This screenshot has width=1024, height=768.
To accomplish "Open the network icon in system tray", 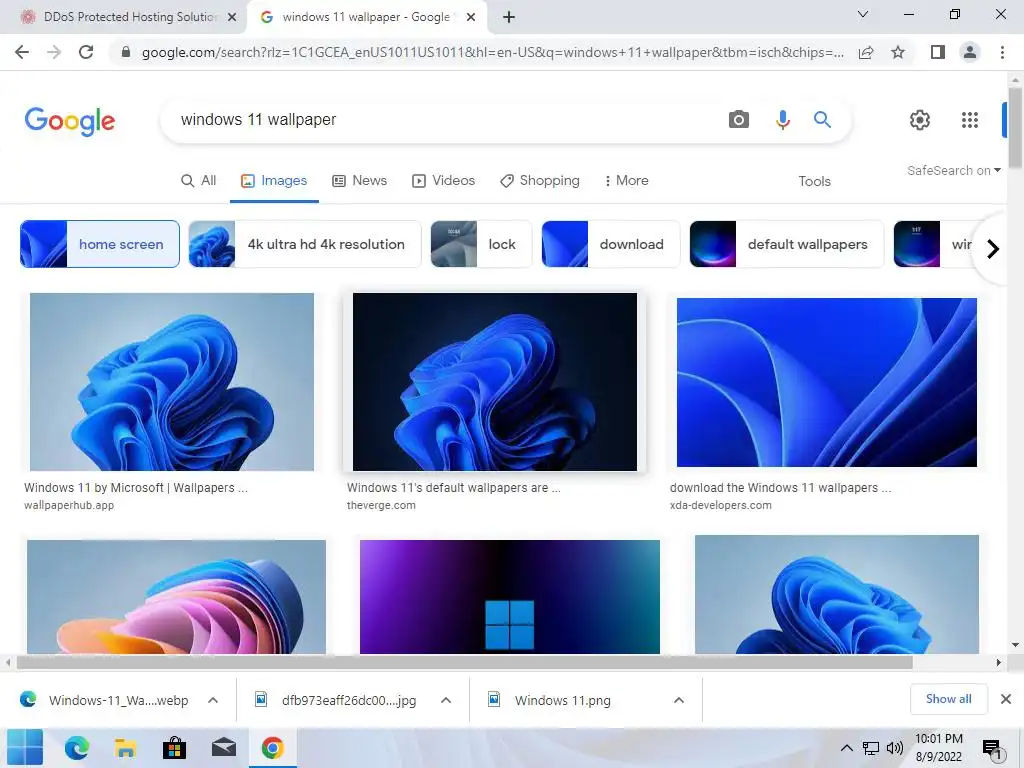I will pyautogui.click(x=871, y=748).
